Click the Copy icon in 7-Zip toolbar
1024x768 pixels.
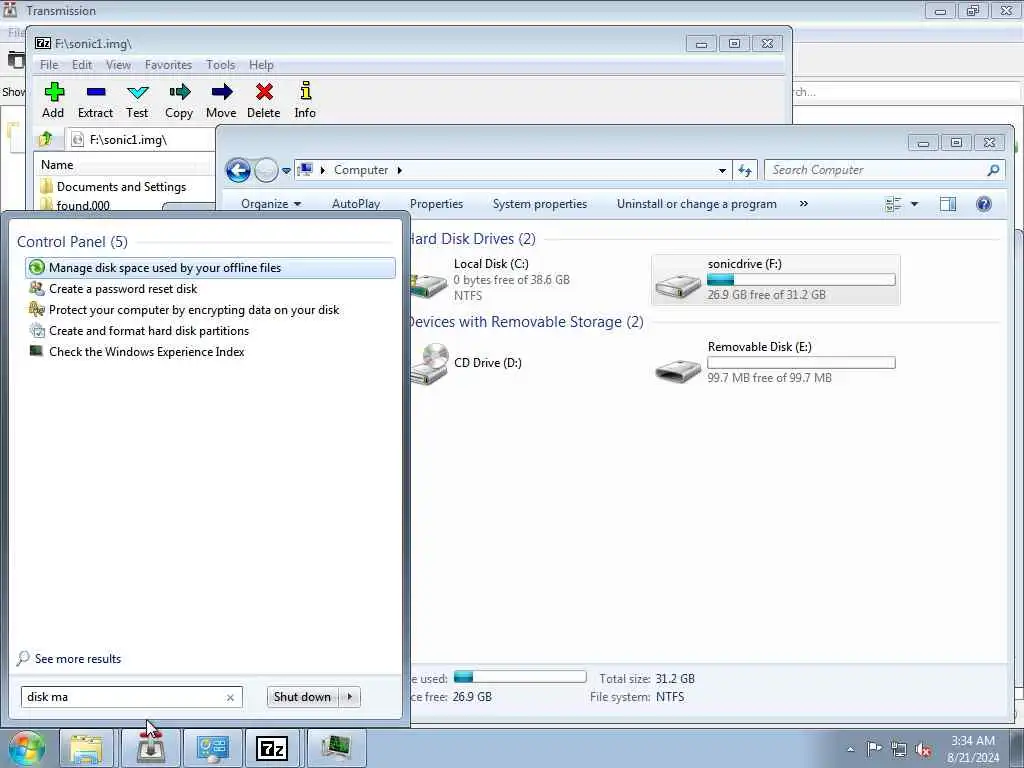point(179,92)
